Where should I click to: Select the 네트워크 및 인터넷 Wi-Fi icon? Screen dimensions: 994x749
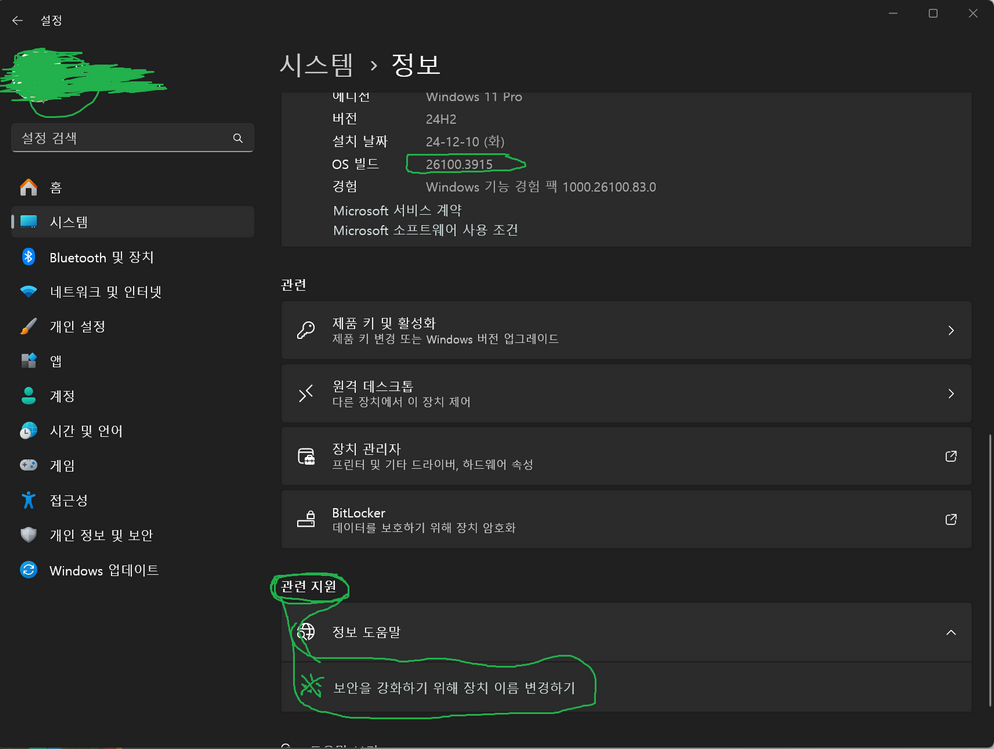pyautogui.click(x=29, y=292)
